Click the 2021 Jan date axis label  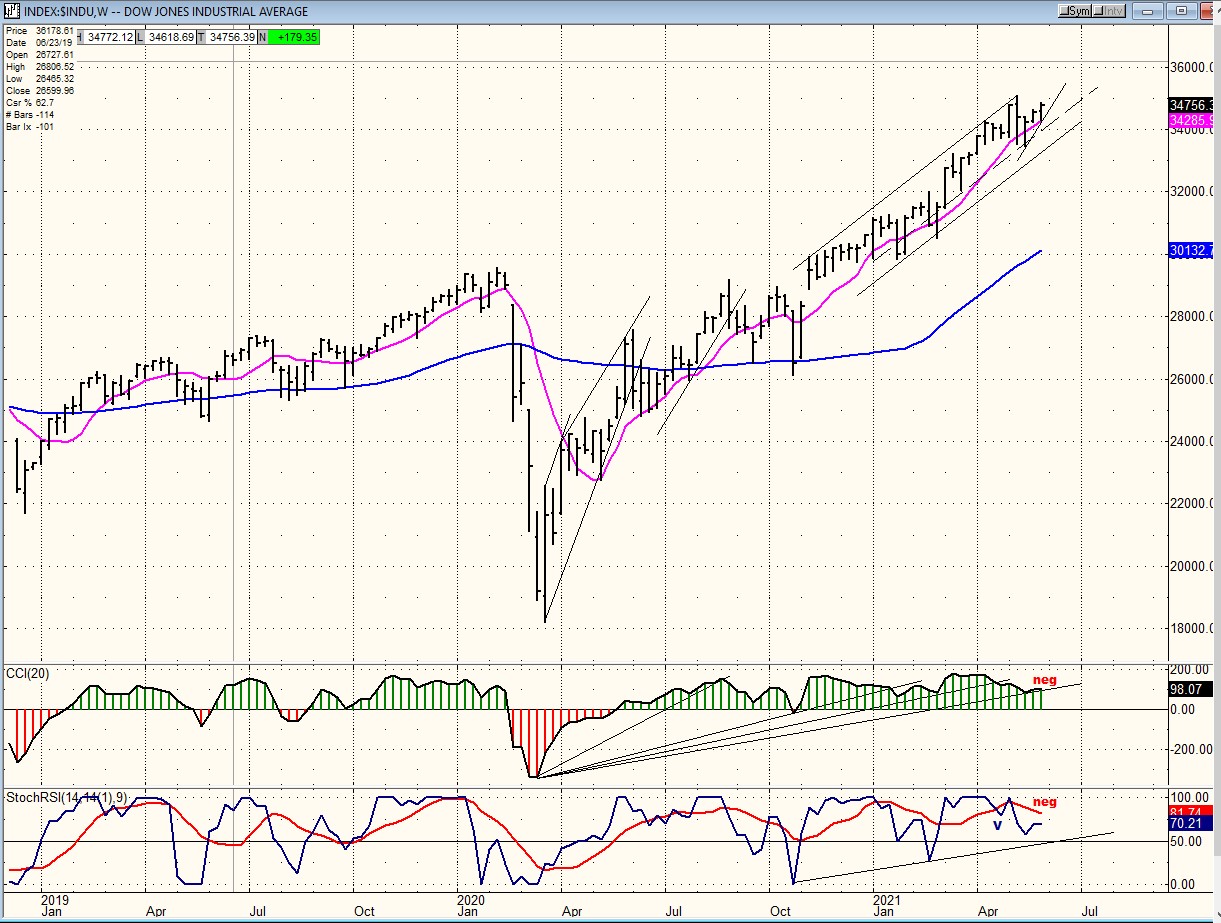pos(885,906)
